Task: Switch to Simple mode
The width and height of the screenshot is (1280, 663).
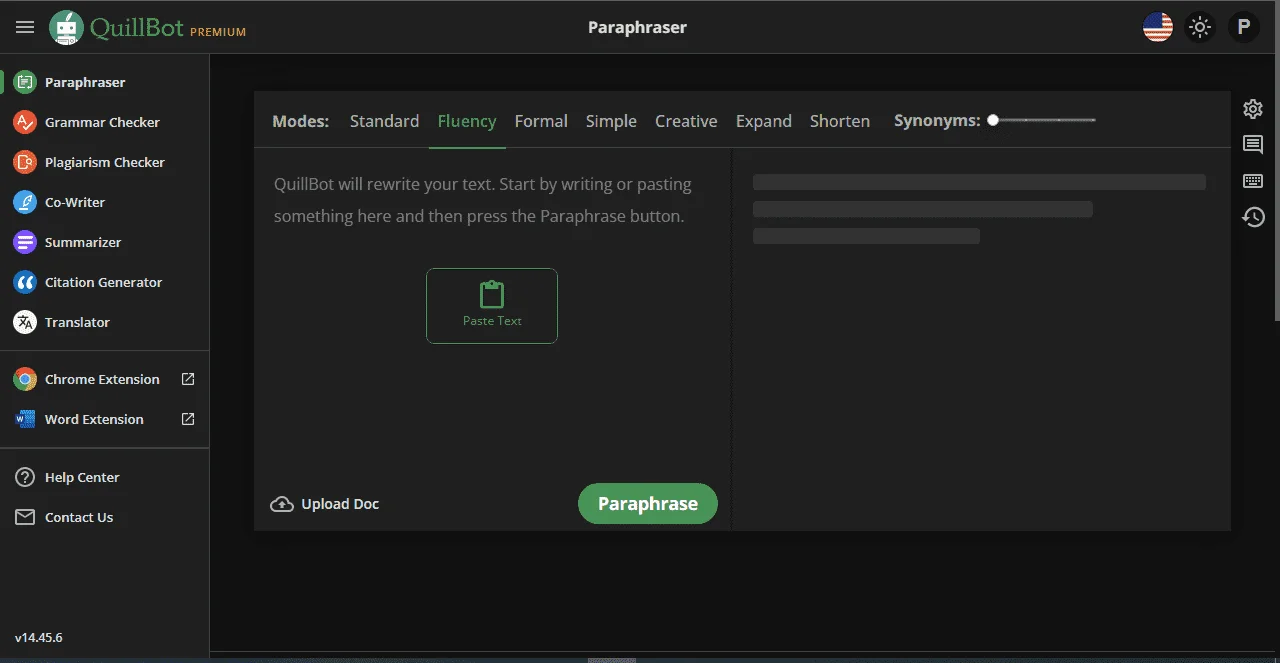Action: (x=611, y=121)
